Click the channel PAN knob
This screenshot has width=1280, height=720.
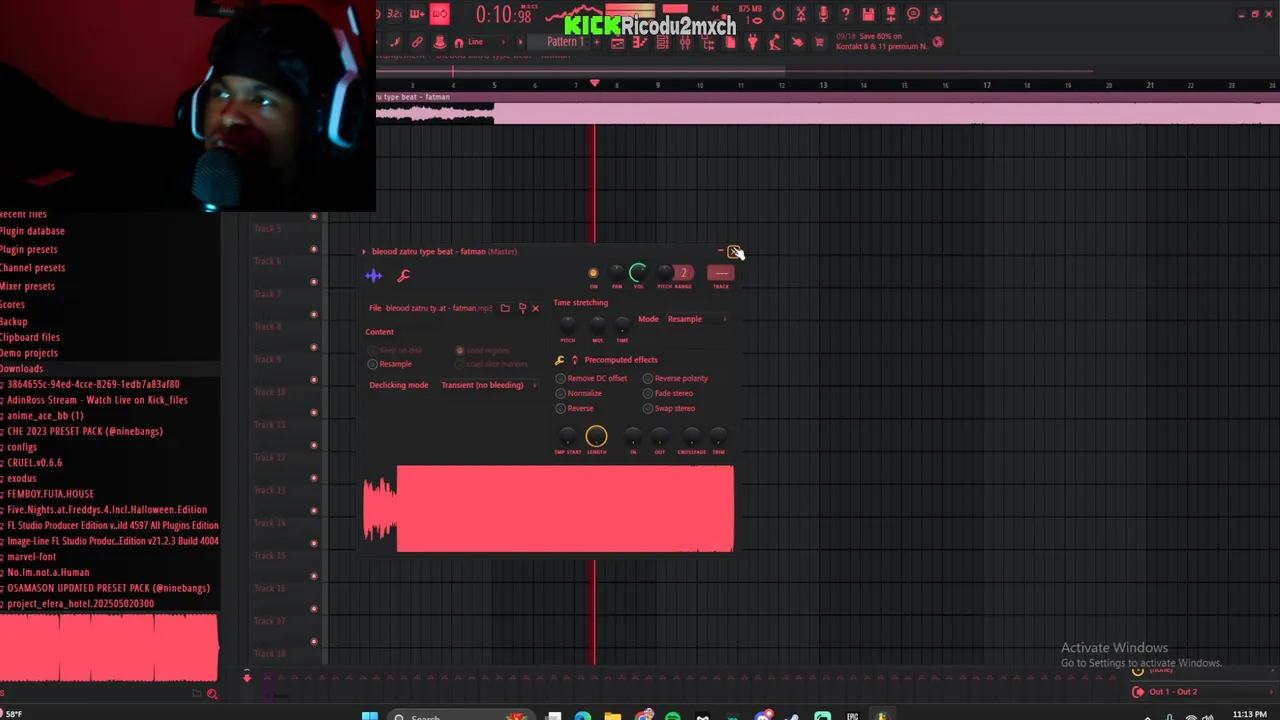(616, 273)
